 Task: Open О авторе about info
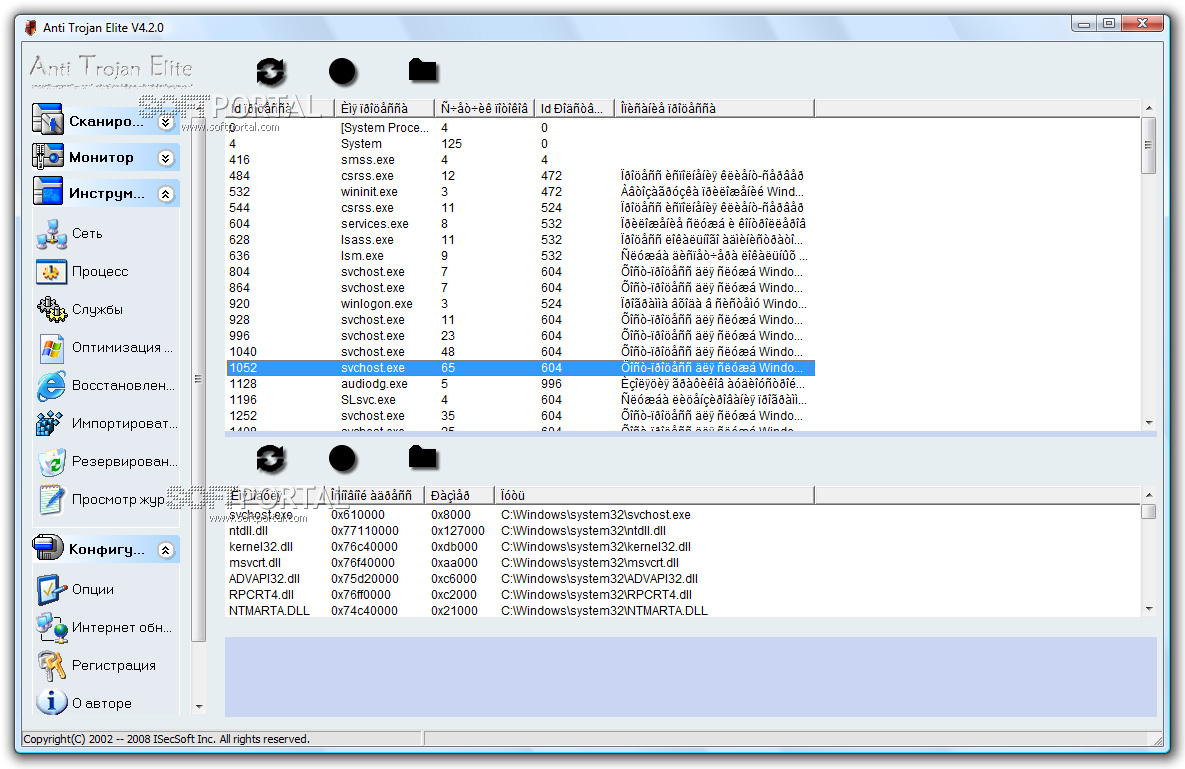pyautogui.click(x=85, y=703)
